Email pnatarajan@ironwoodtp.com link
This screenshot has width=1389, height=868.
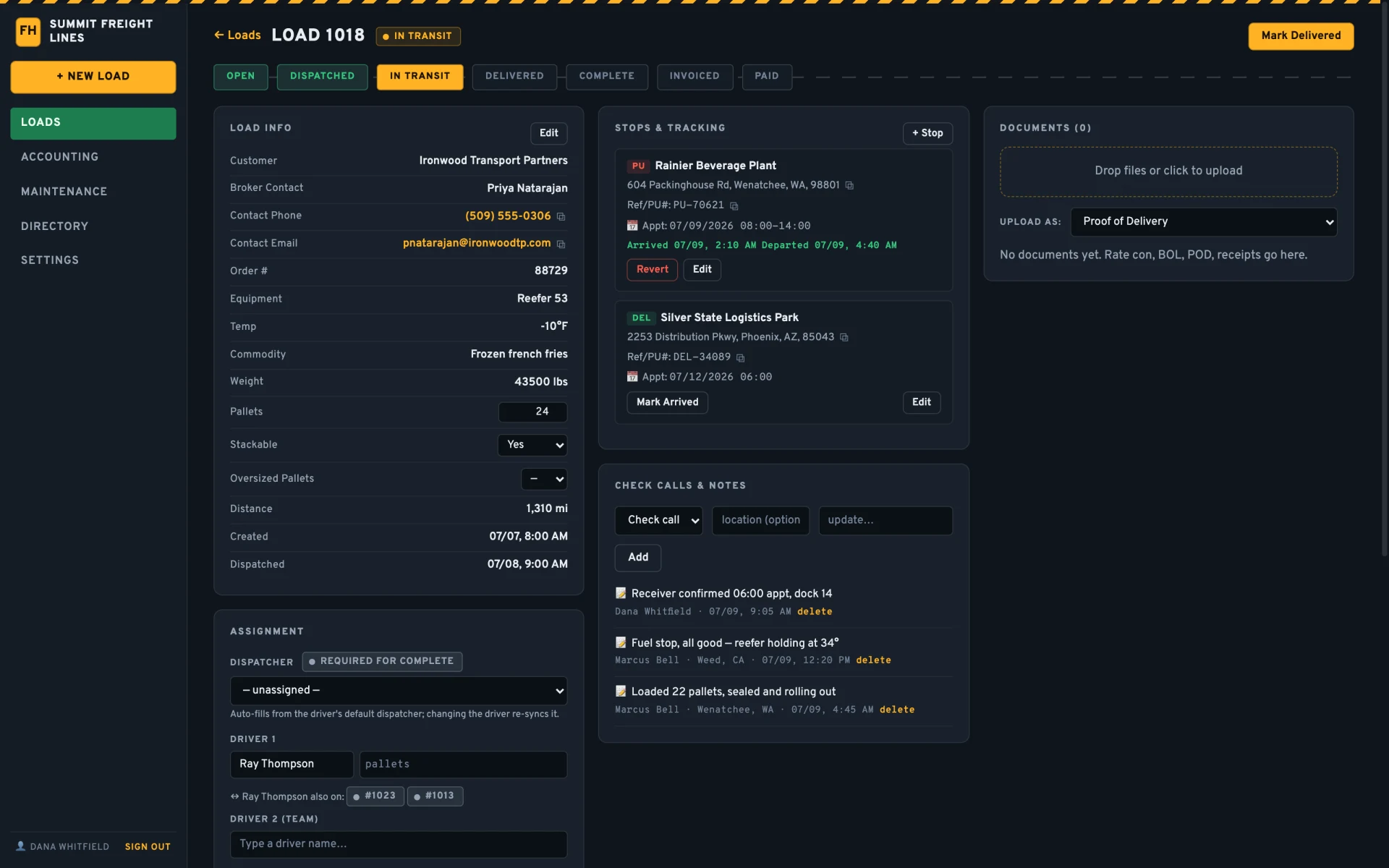pos(477,244)
